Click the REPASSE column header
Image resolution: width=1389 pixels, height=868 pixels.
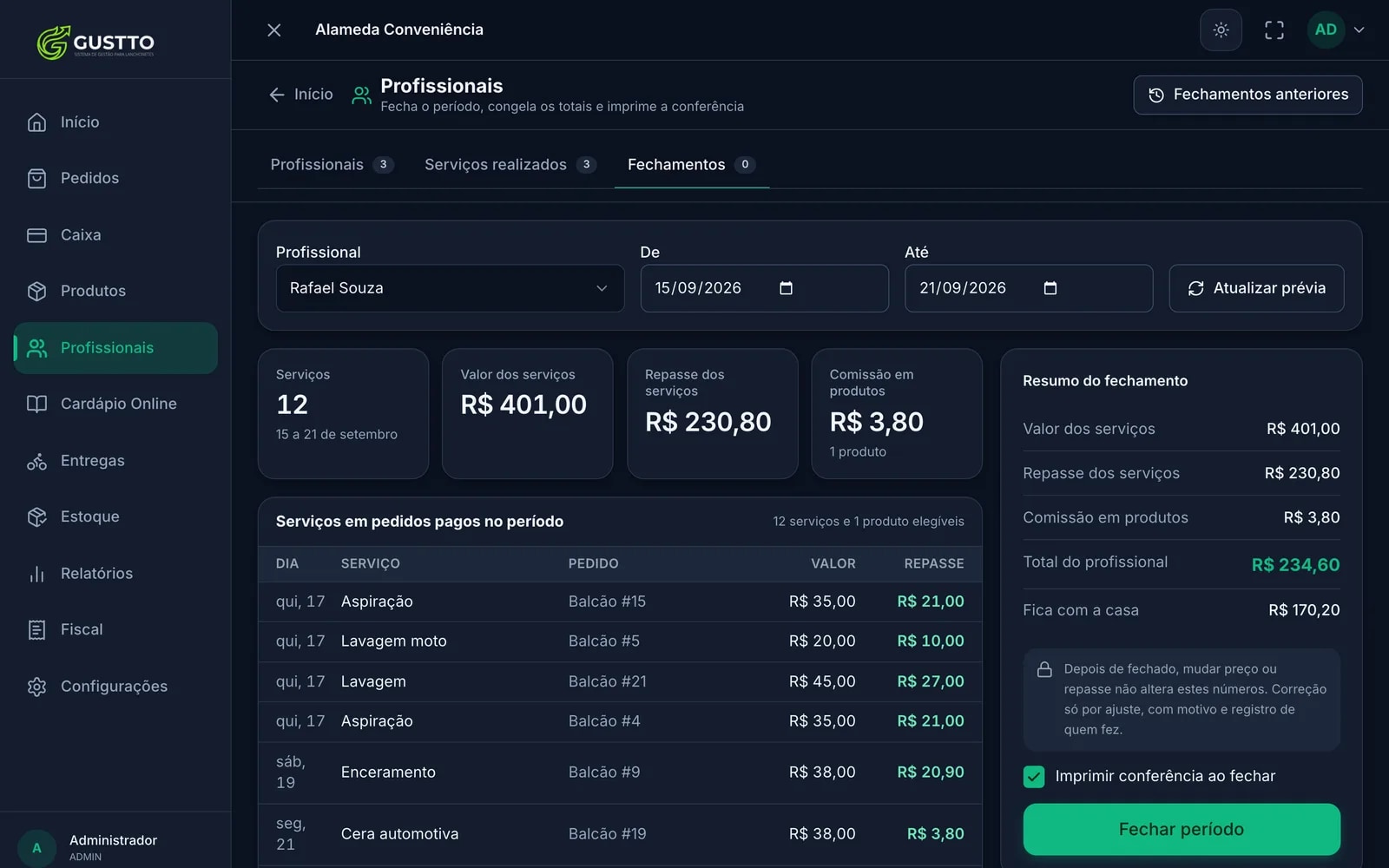tap(933, 564)
